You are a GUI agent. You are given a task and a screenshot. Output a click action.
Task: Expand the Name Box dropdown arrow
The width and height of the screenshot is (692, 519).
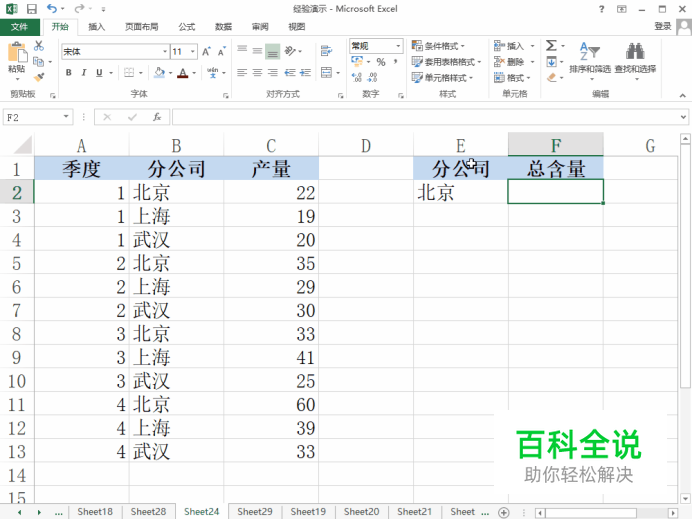66,117
